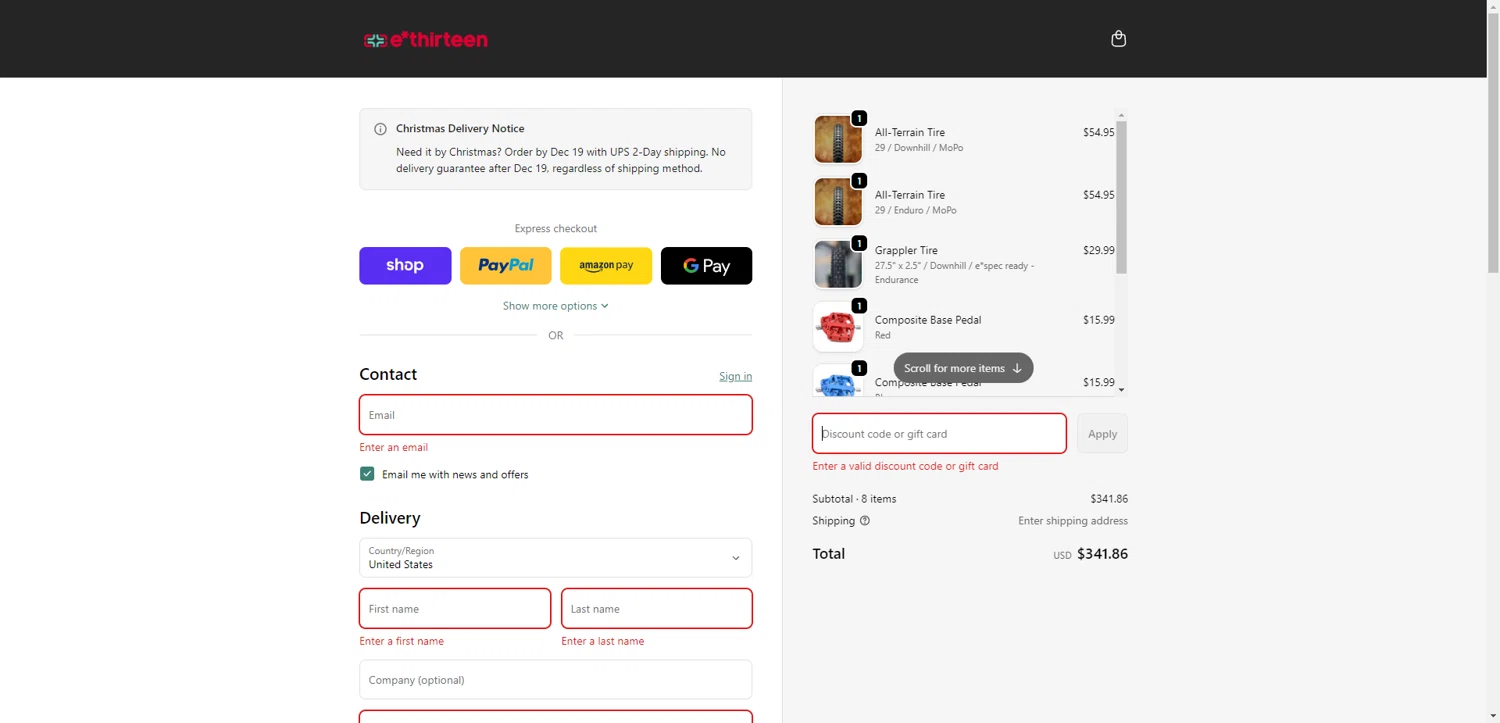Click the order list scroll-down arrow
This screenshot has height=723, width=1500.
(1121, 390)
